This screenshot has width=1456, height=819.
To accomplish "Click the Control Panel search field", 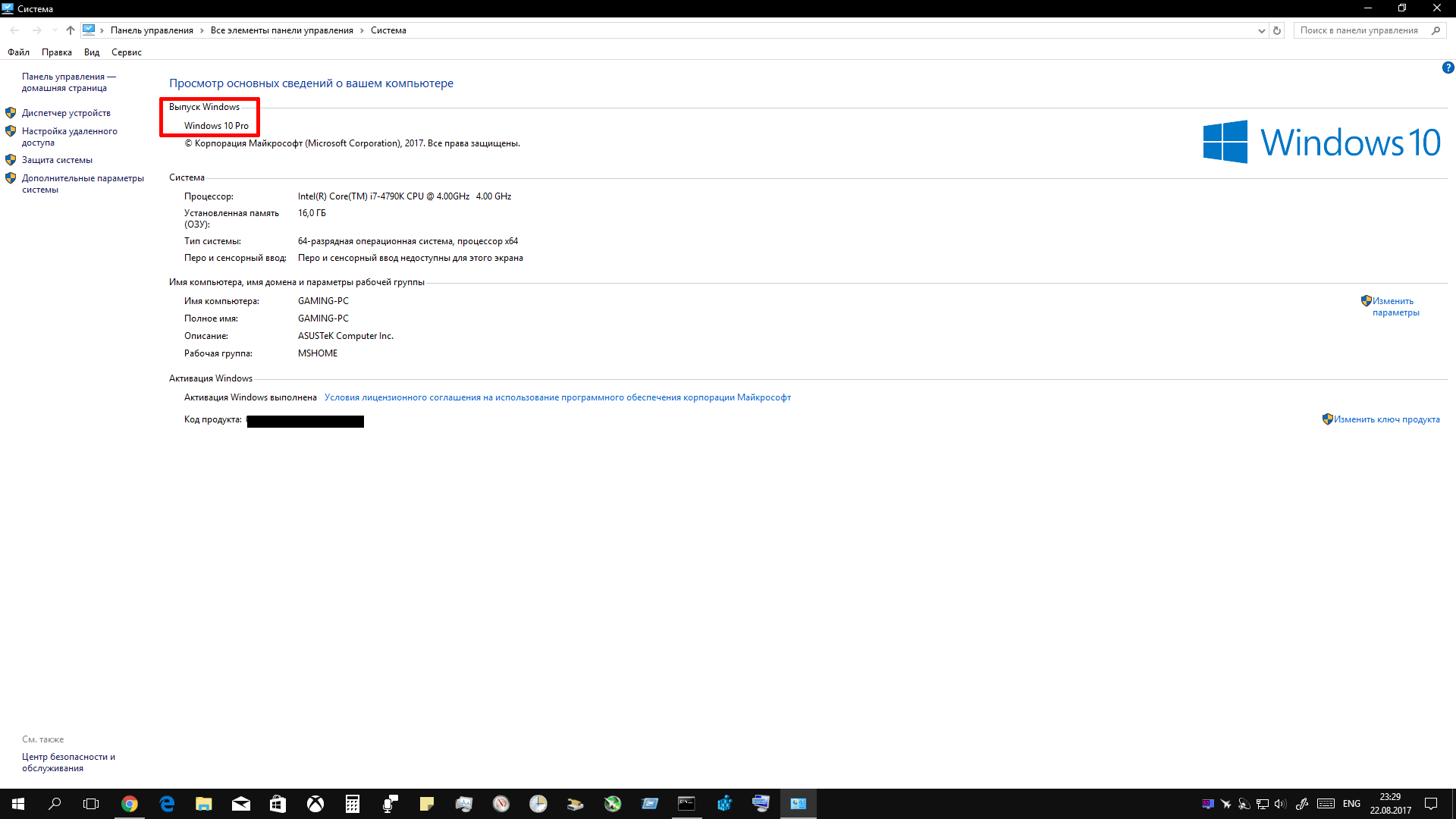I will pyautogui.click(x=1359, y=30).
